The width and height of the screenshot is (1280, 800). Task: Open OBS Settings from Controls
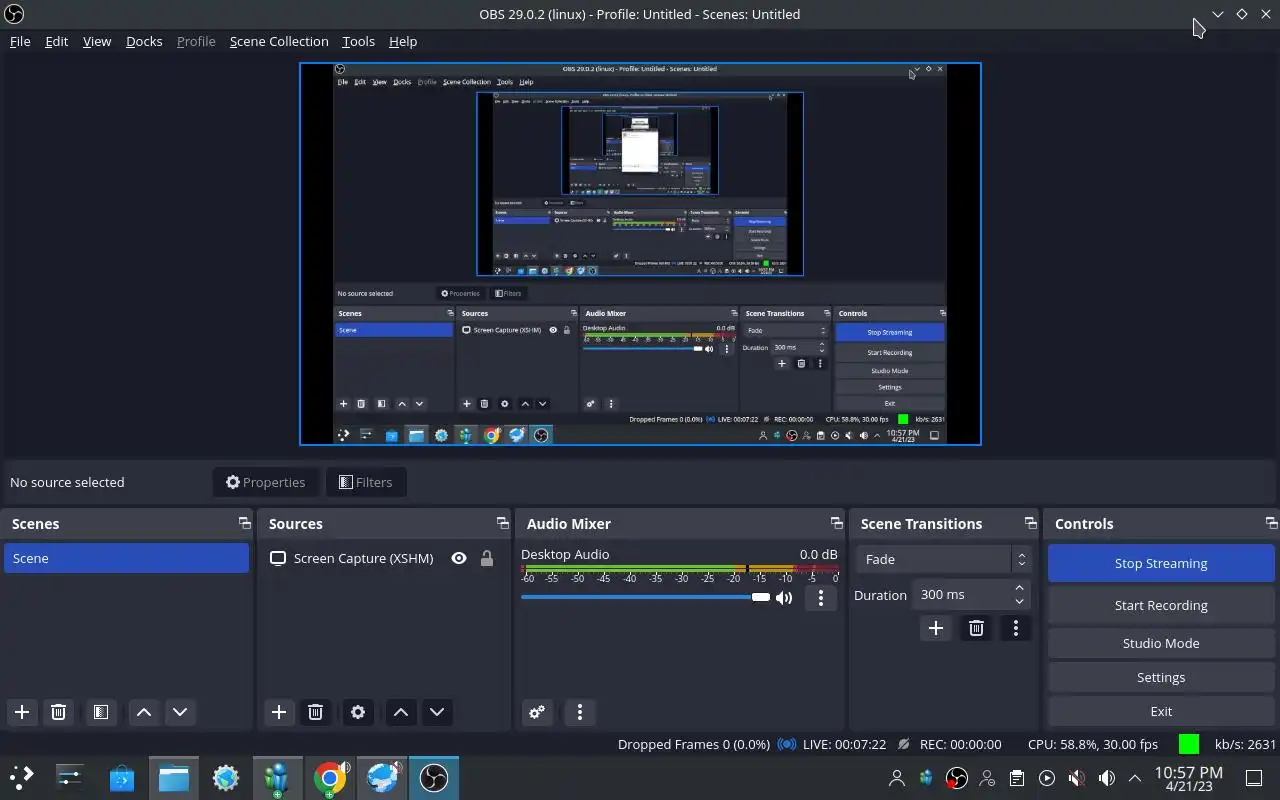point(1161,677)
